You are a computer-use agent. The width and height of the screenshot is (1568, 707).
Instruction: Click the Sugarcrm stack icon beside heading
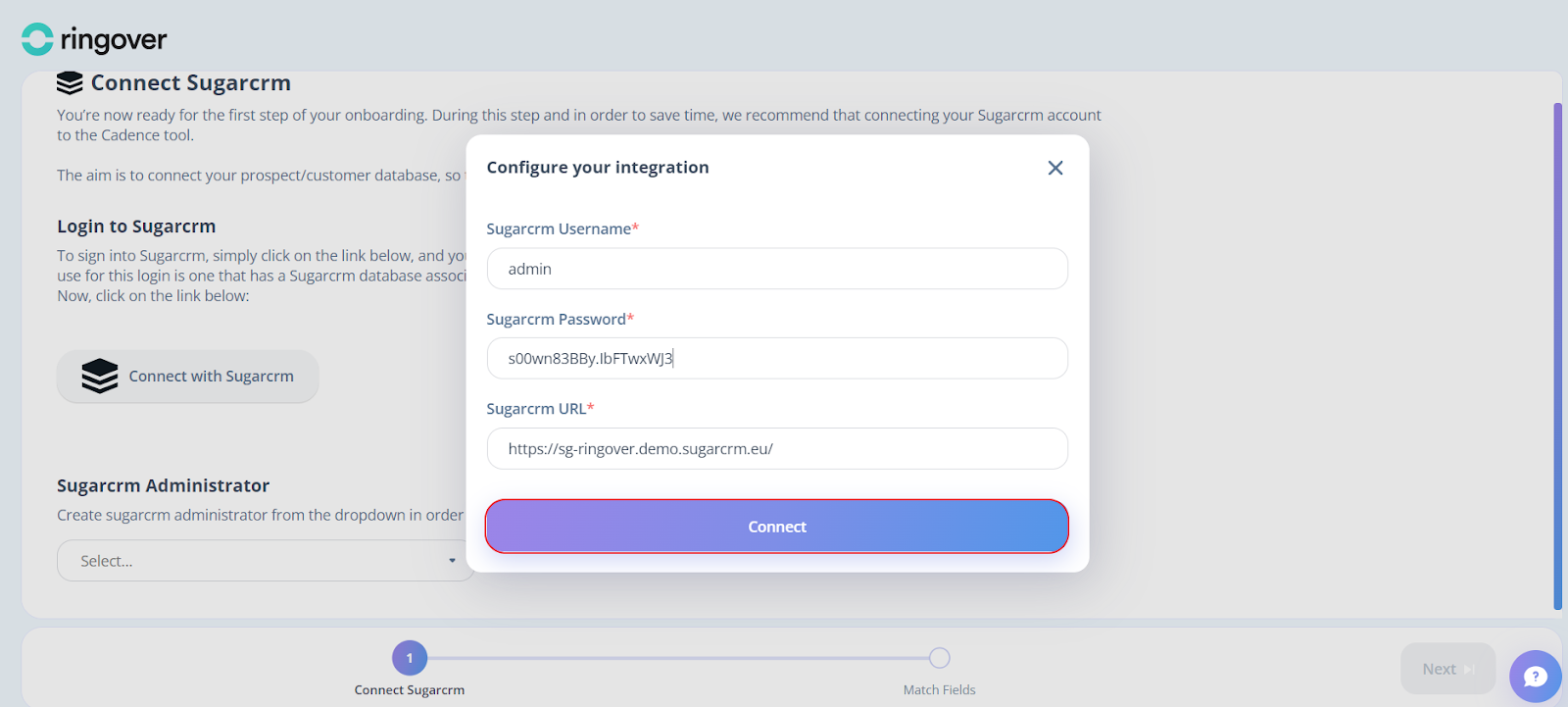point(70,83)
